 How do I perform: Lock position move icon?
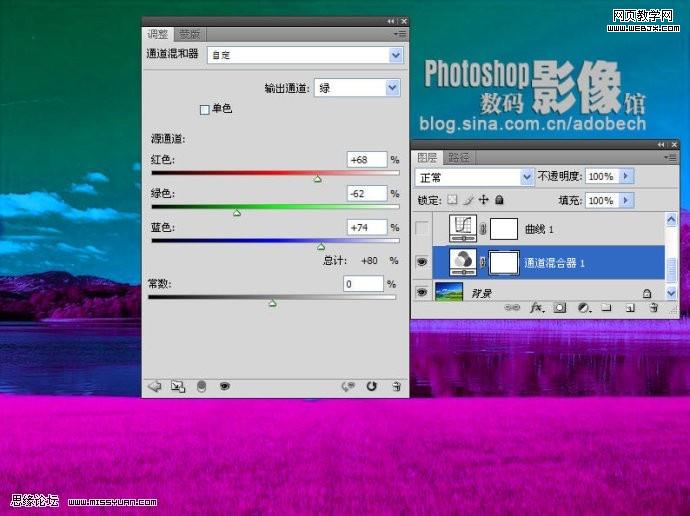(x=484, y=200)
